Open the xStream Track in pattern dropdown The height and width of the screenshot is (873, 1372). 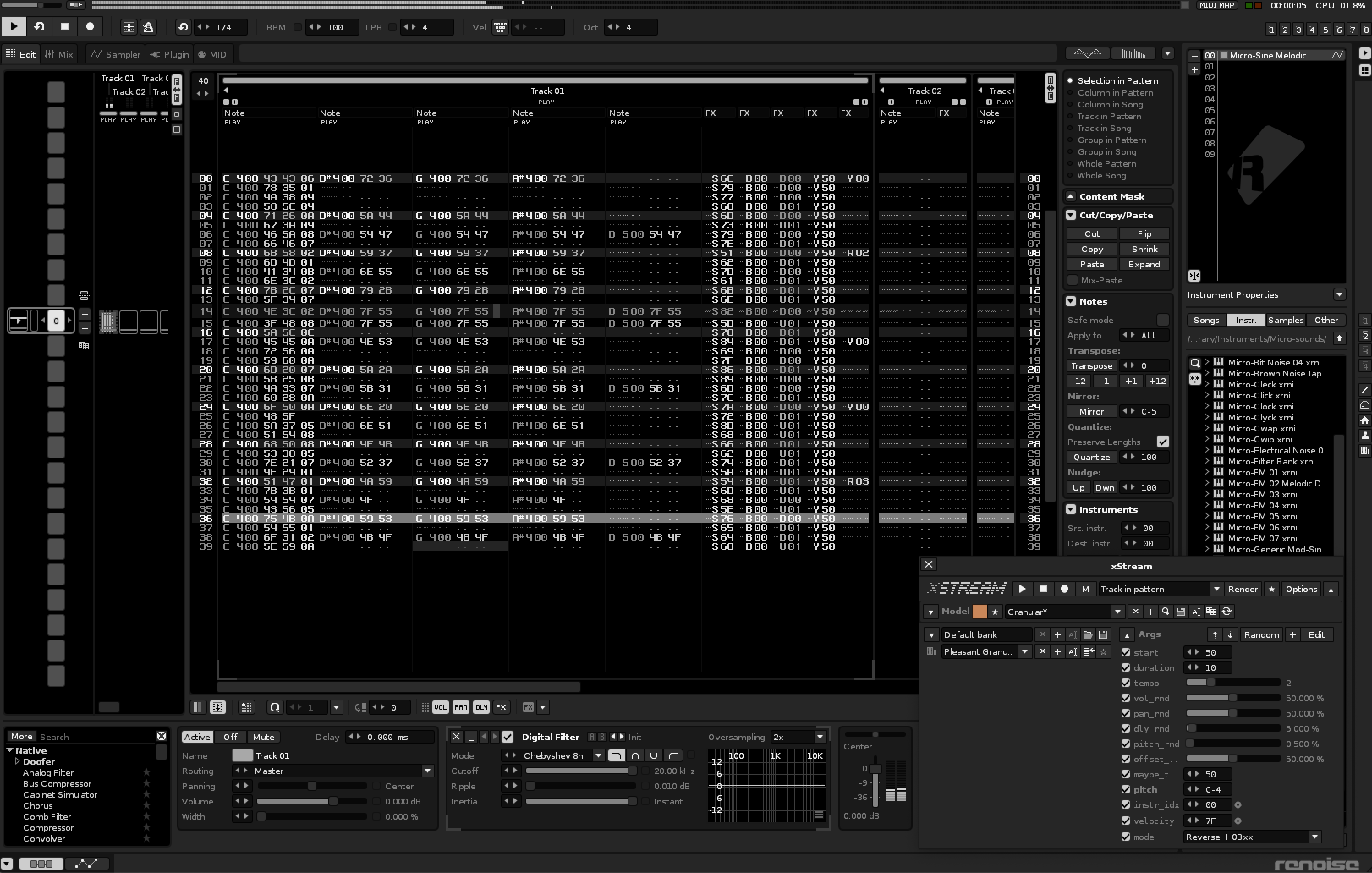1160,589
